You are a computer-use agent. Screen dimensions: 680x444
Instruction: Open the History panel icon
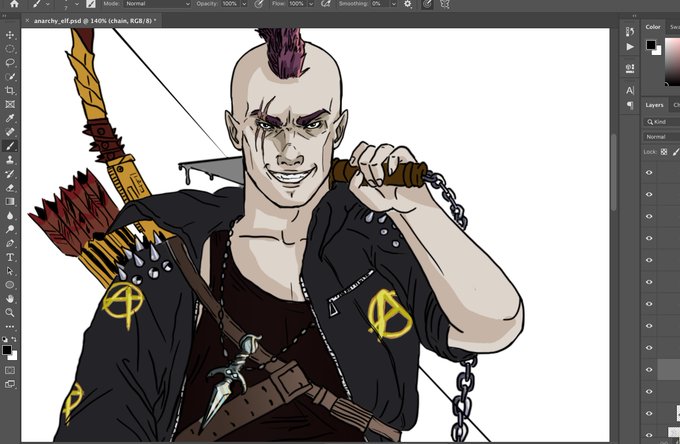tap(630, 31)
